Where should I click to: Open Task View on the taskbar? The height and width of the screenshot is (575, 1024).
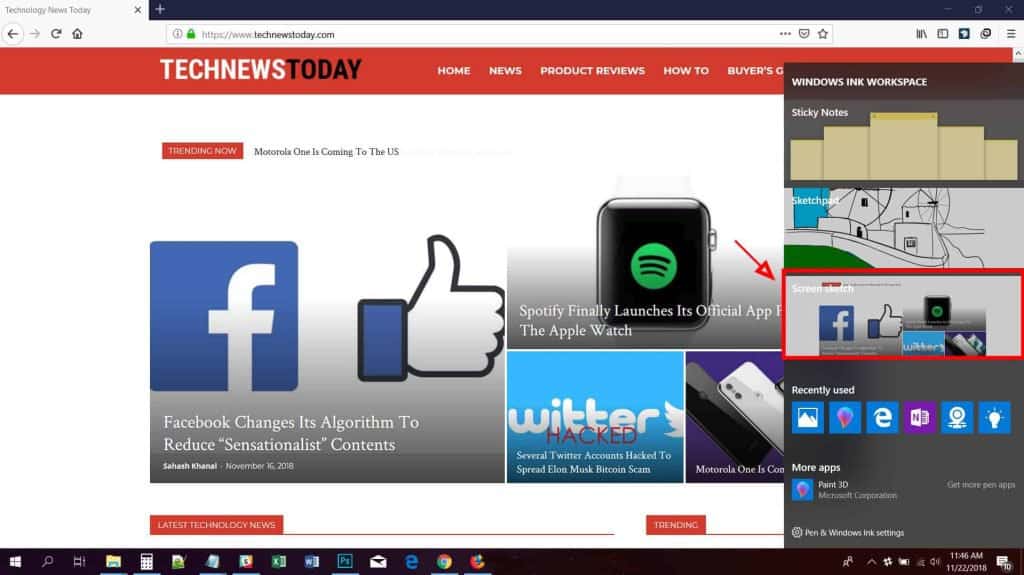(79, 561)
